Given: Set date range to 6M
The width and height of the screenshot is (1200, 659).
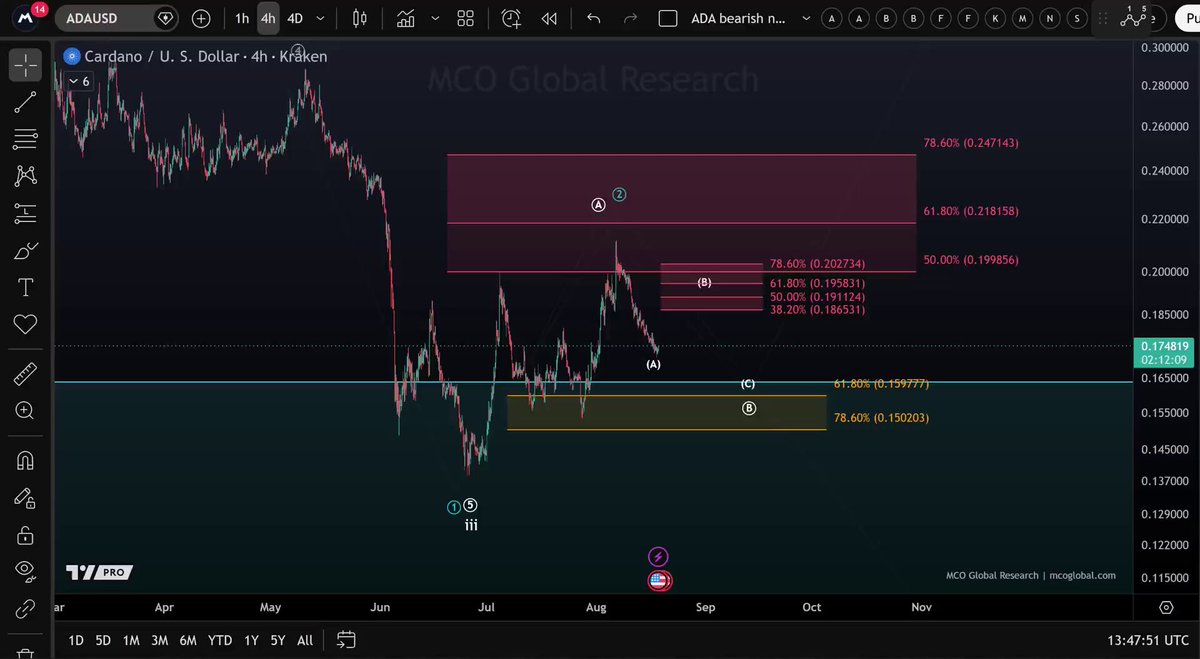Looking at the screenshot, I should pyautogui.click(x=188, y=640).
